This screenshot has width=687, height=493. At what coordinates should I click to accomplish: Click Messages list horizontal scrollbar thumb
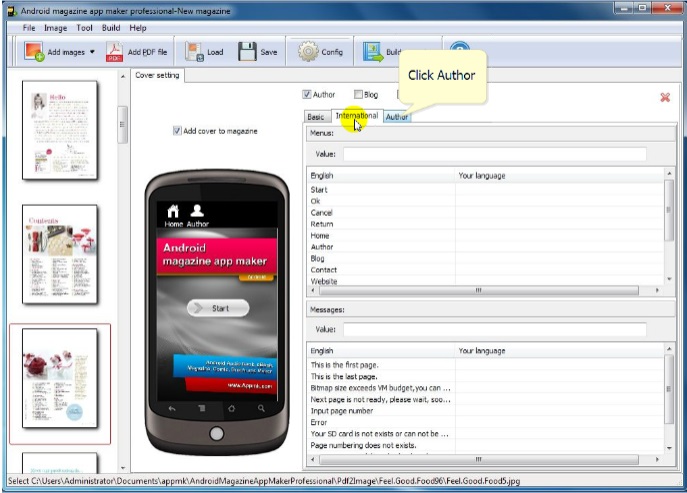pyautogui.click(x=478, y=459)
